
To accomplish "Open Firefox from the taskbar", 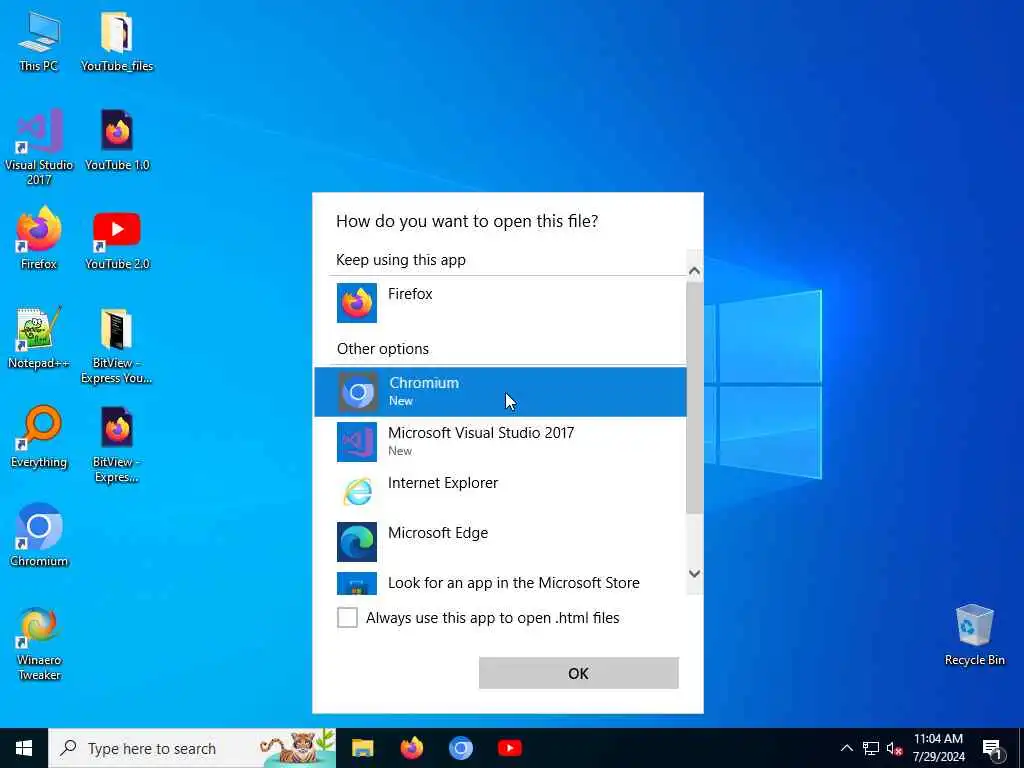I will [411, 748].
